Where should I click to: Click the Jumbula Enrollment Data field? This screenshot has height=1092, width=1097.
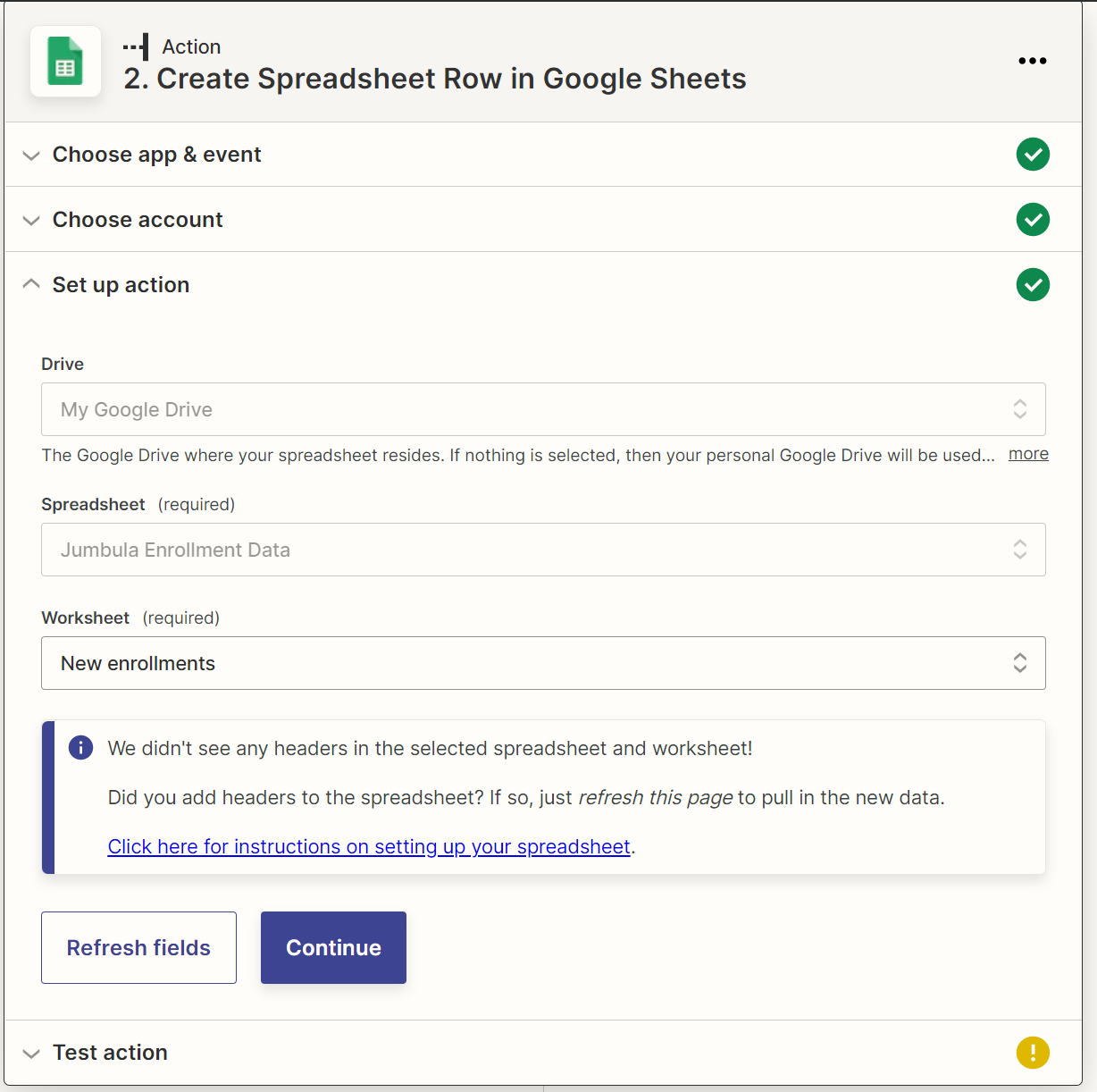tap(543, 550)
